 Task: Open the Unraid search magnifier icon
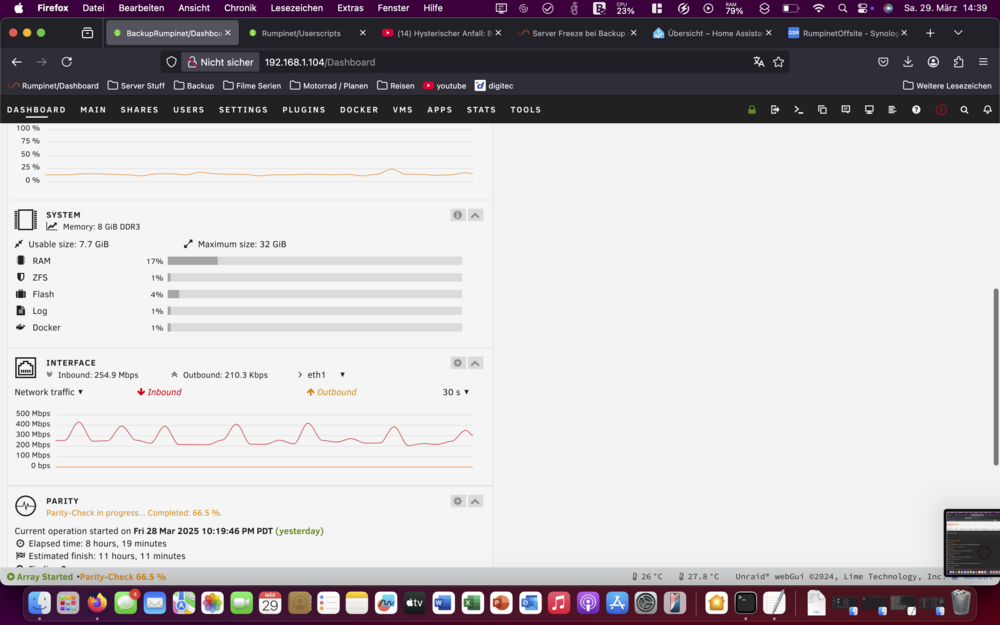(x=964, y=110)
